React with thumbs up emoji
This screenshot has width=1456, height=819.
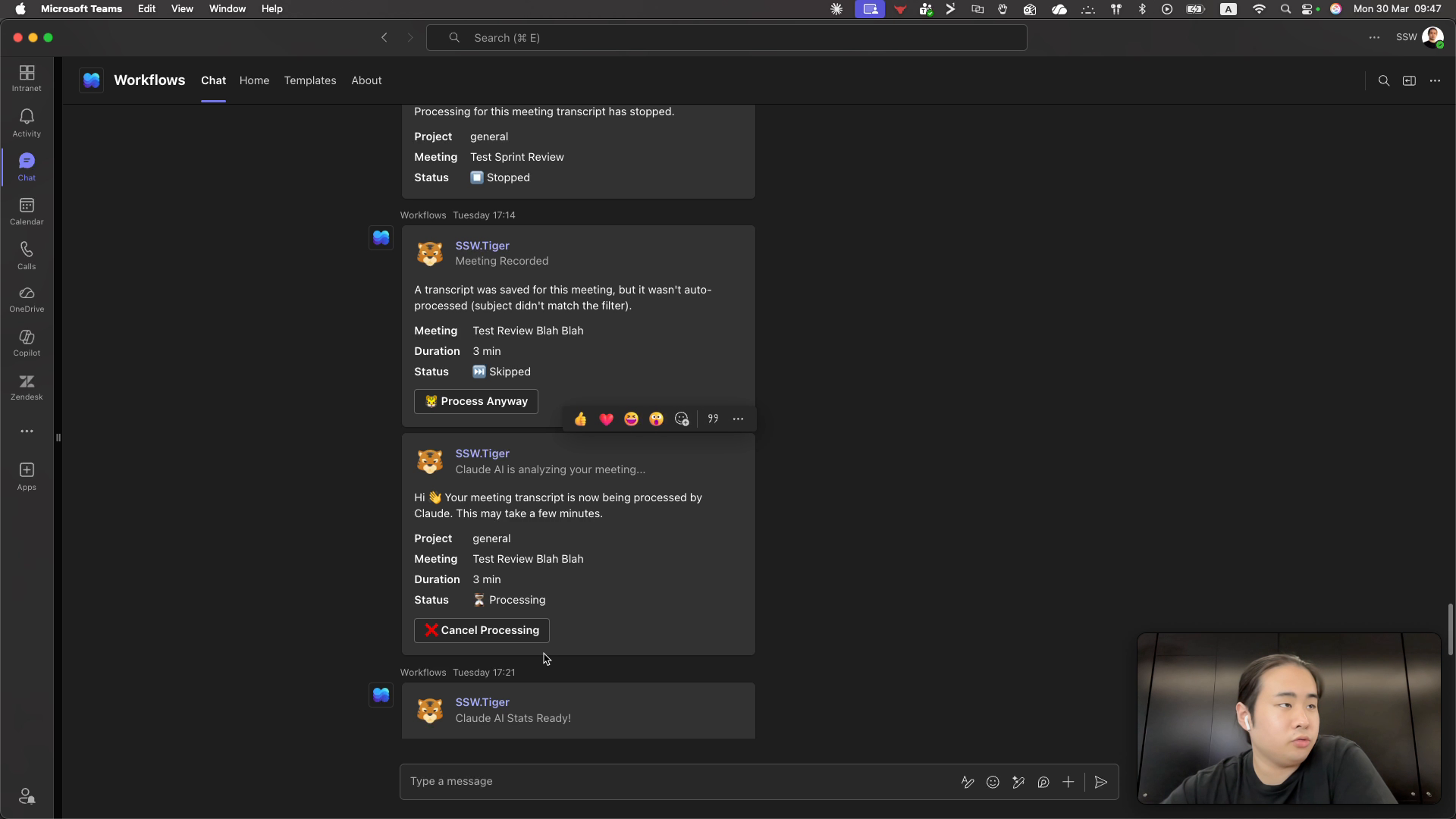click(581, 419)
